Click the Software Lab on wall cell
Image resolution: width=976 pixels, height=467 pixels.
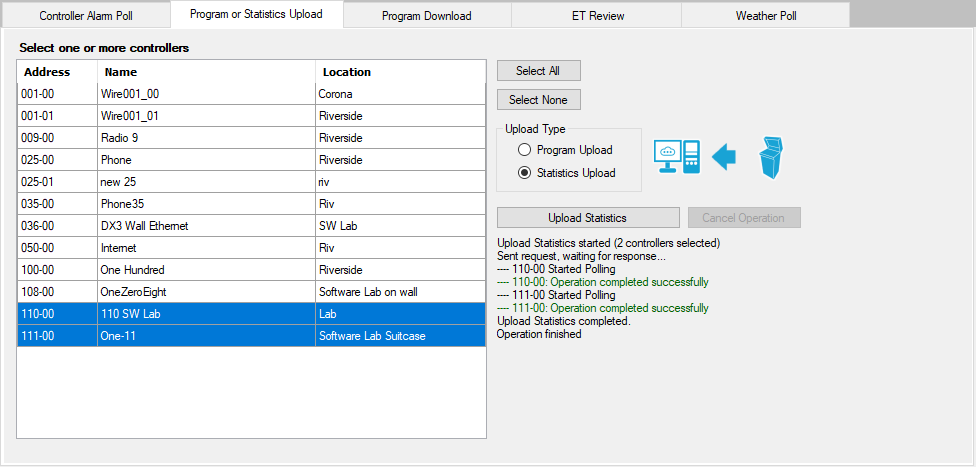click(400, 292)
